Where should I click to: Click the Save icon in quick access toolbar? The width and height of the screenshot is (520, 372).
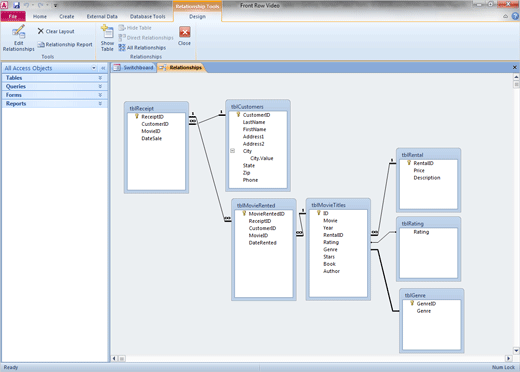[16, 5]
